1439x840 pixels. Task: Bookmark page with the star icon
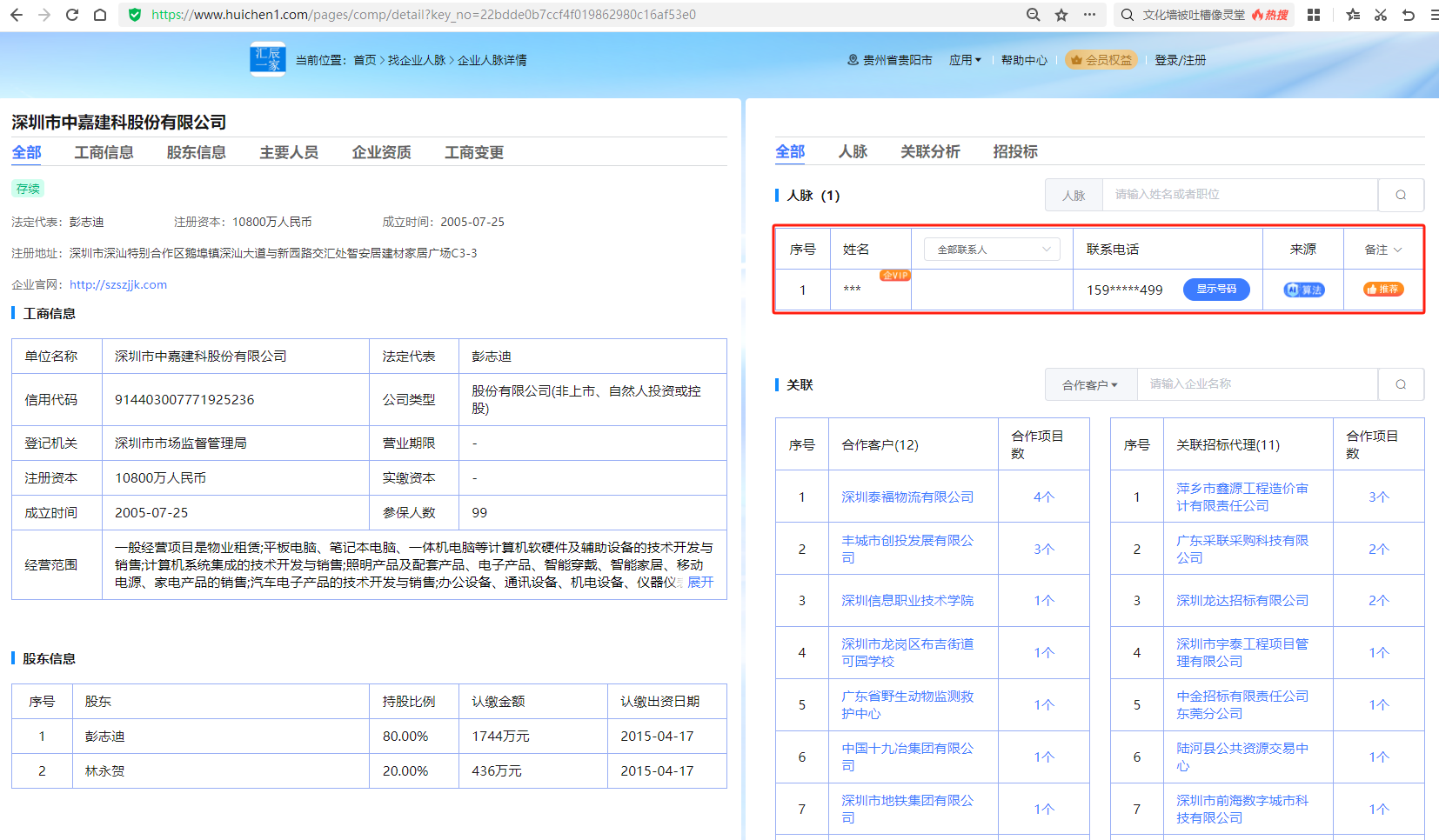click(1061, 15)
